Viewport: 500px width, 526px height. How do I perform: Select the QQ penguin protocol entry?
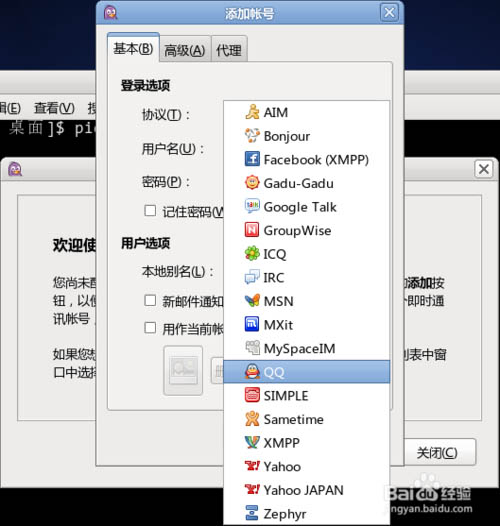click(307, 372)
